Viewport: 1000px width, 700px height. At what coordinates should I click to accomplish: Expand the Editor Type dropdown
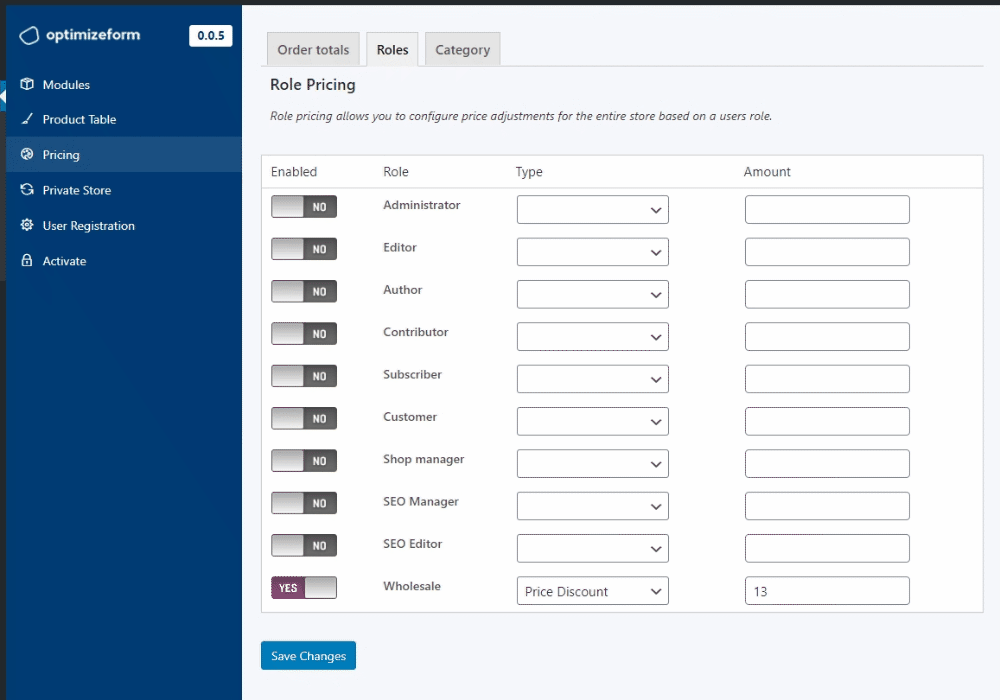tap(592, 252)
